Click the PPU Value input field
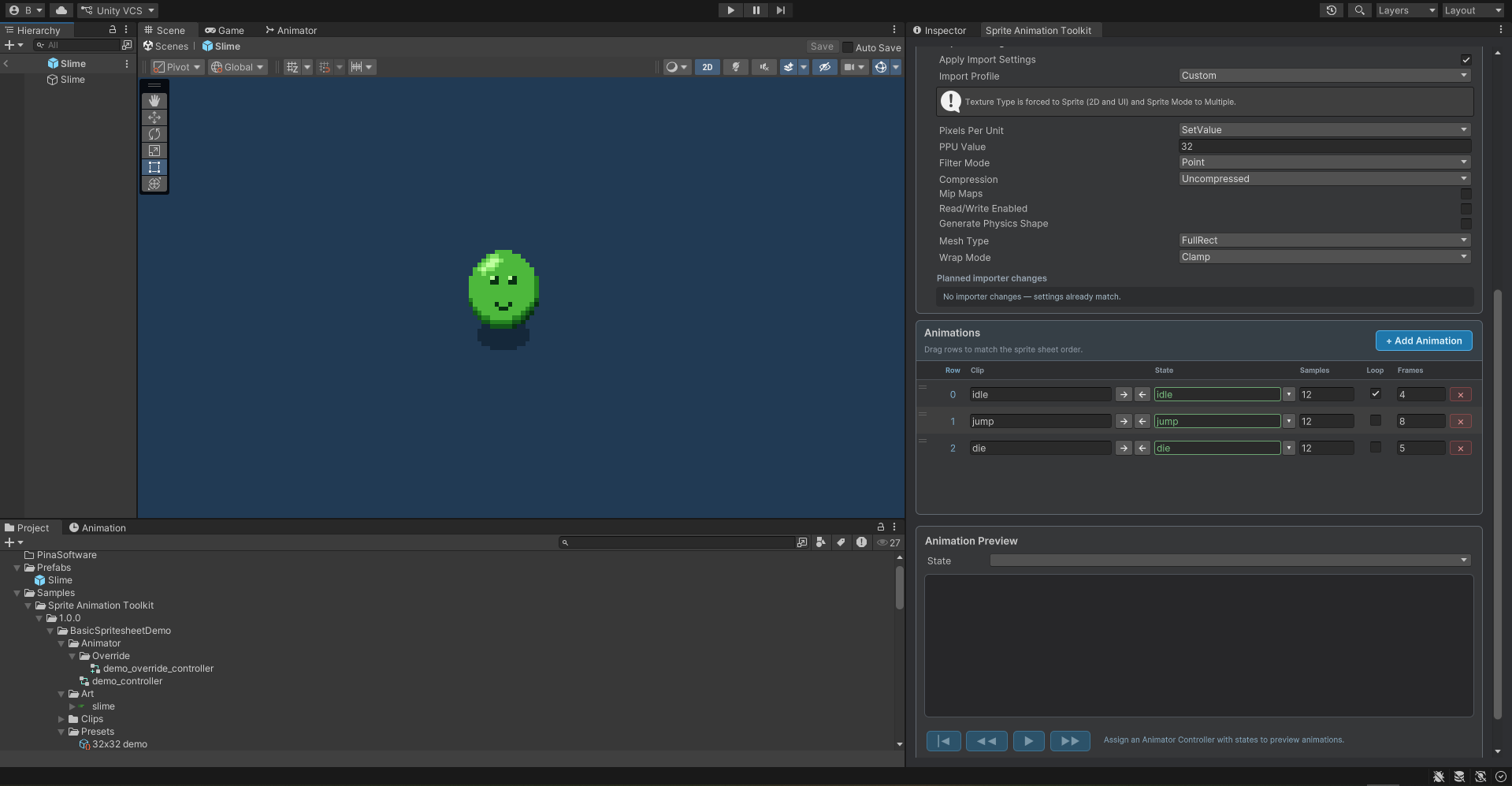 [x=1324, y=147]
